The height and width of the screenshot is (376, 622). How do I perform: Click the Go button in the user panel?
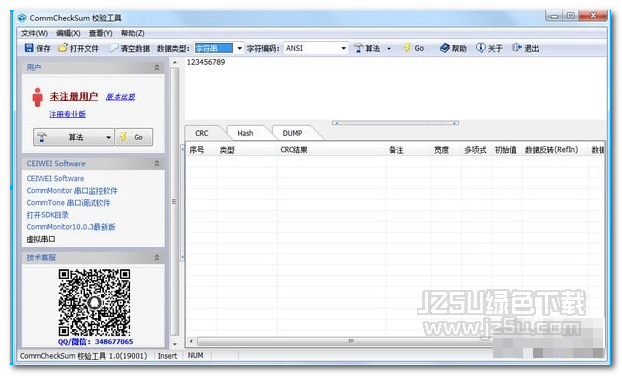pos(134,137)
